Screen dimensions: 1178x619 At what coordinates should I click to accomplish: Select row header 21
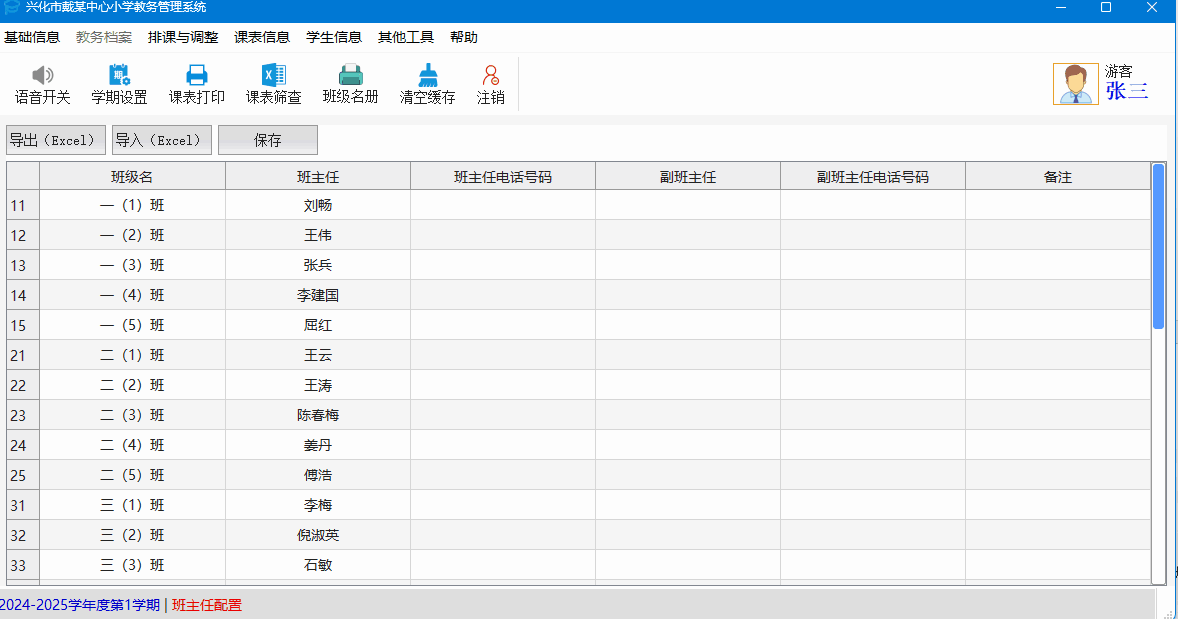(x=22, y=355)
